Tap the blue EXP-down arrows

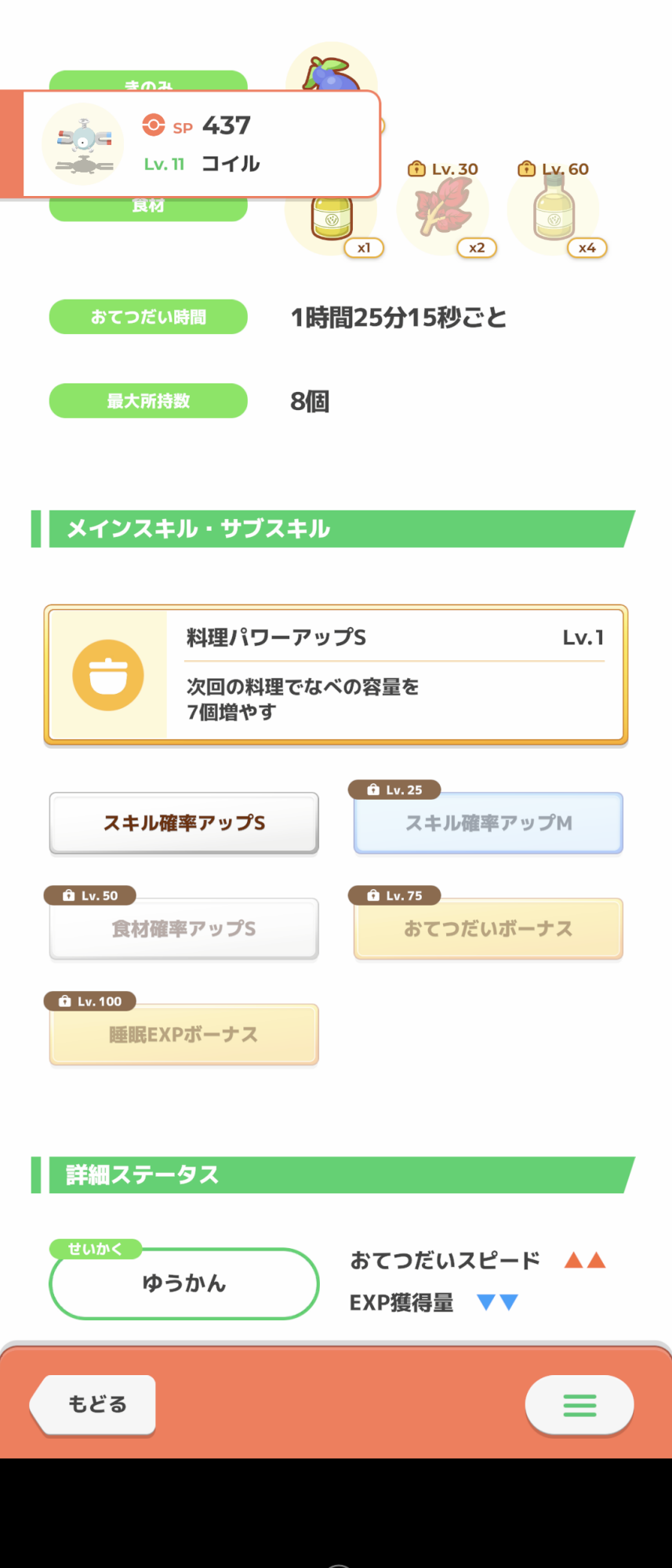498,1302
